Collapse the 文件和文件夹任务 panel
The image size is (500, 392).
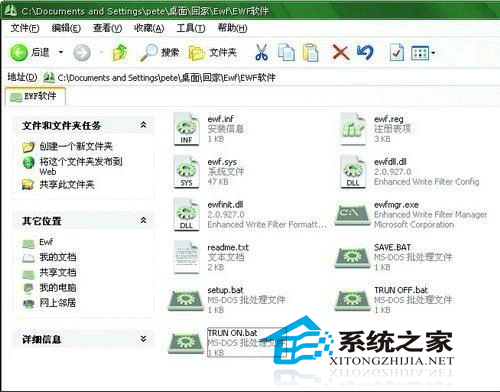pos(143,125)
